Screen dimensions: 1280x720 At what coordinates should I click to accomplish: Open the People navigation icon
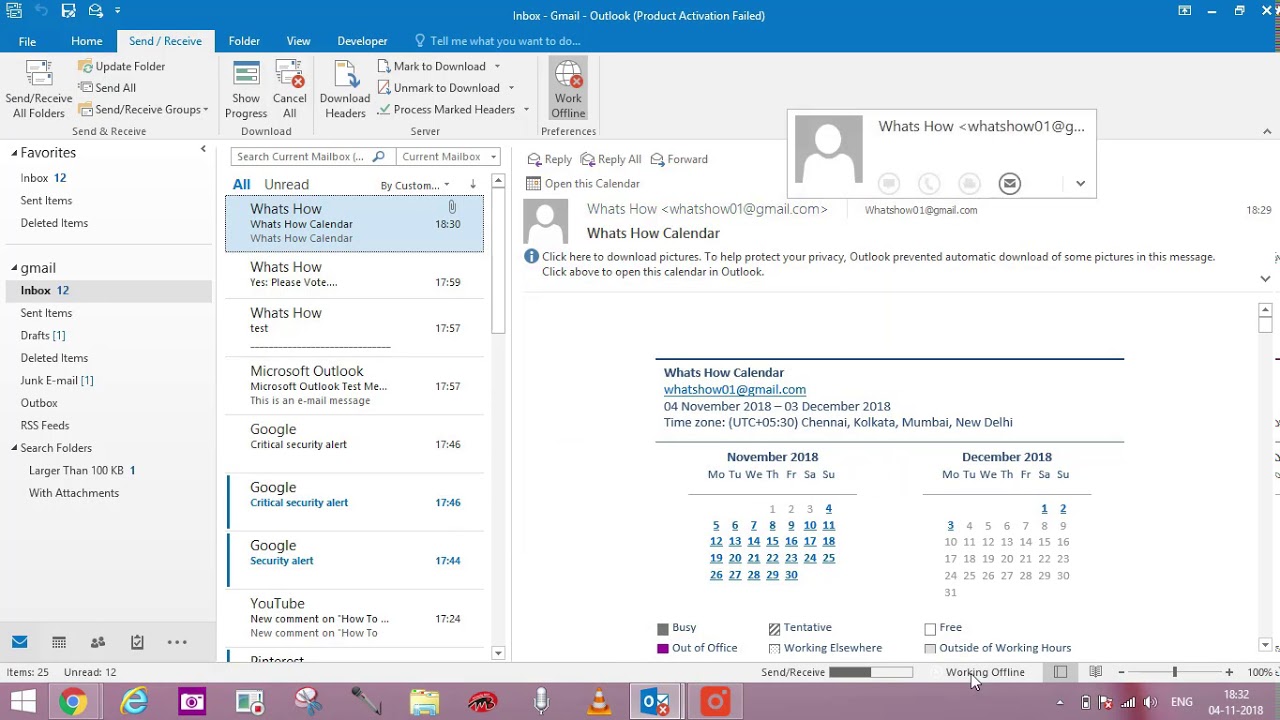point(97,642)
